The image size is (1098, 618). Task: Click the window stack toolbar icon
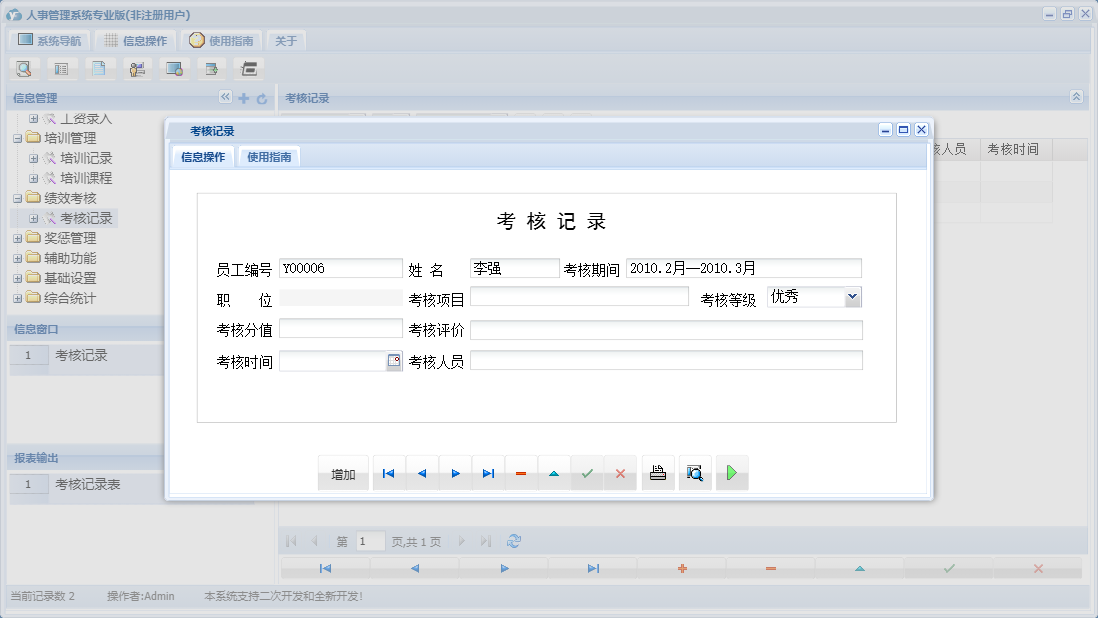click(249, 69)
